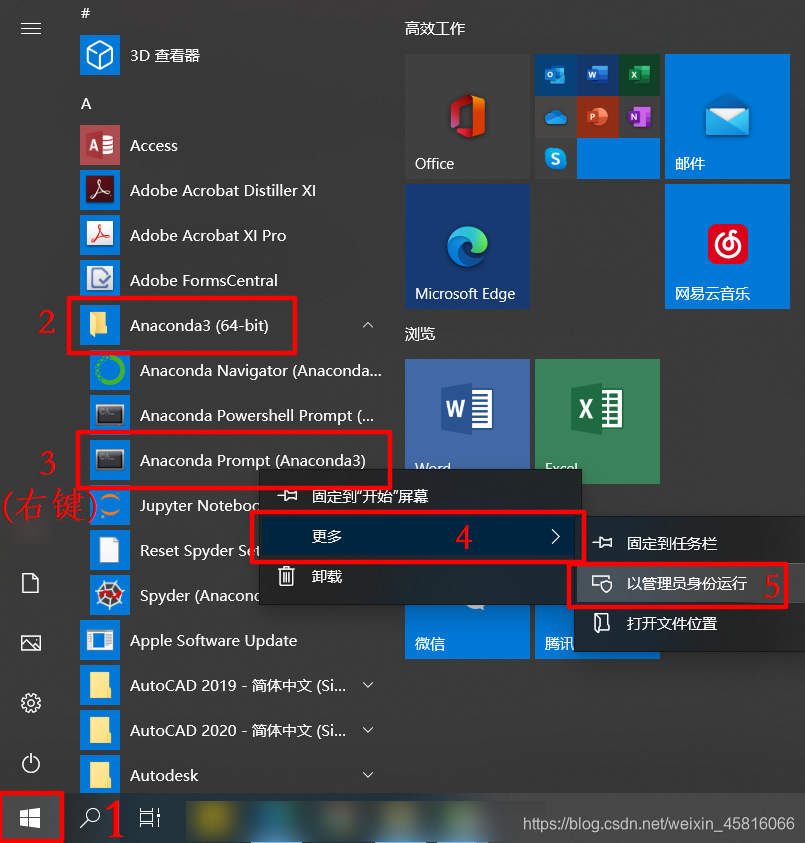
Task: Open Word in the Office tile group
Action: [597, 75]
